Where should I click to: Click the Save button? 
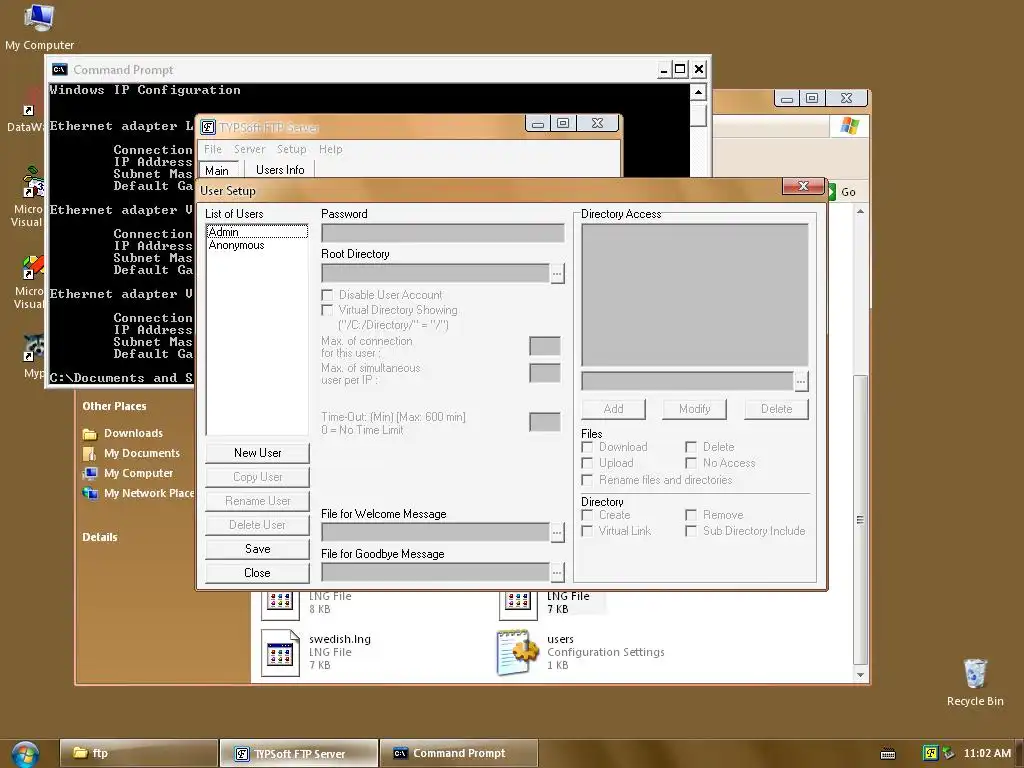(x=257, y=549)
